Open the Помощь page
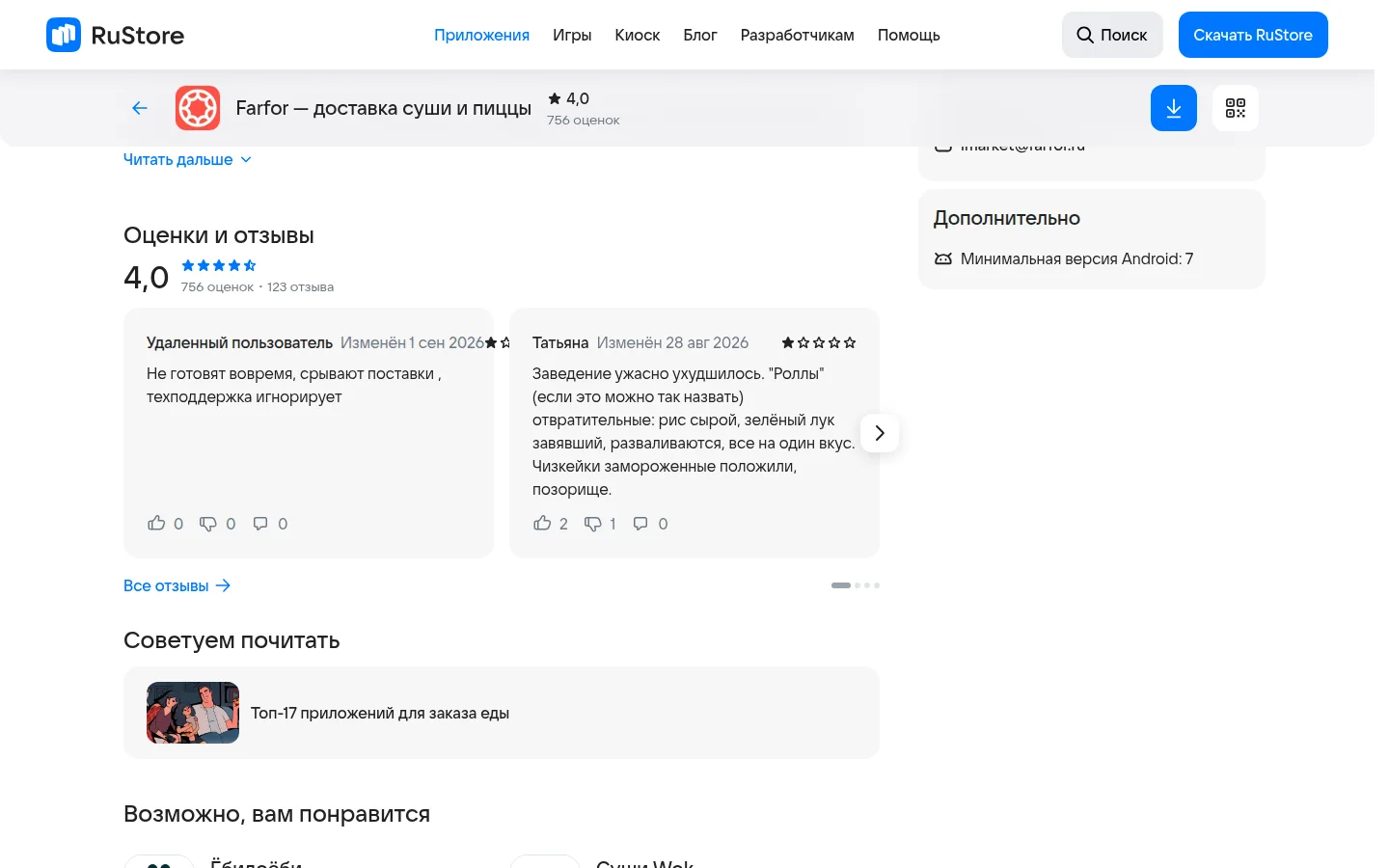 (x=909, y=35)
